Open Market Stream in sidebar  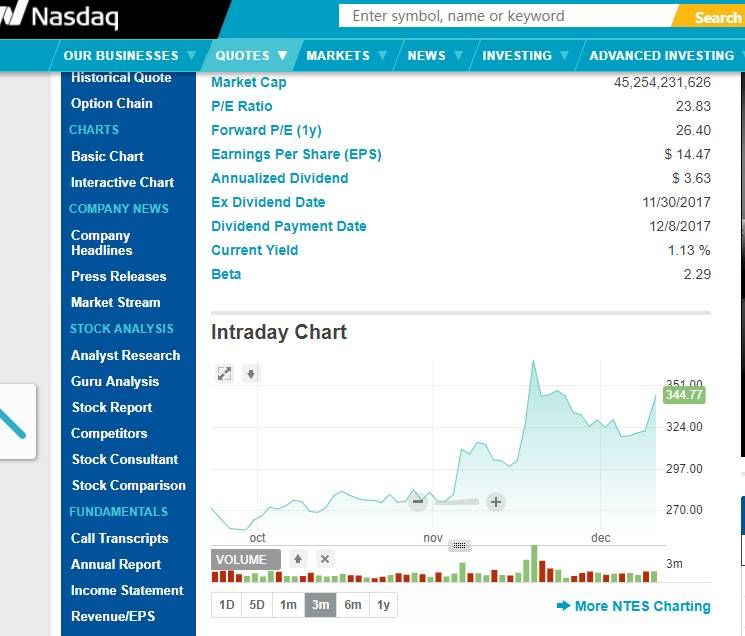click(115, 303)
